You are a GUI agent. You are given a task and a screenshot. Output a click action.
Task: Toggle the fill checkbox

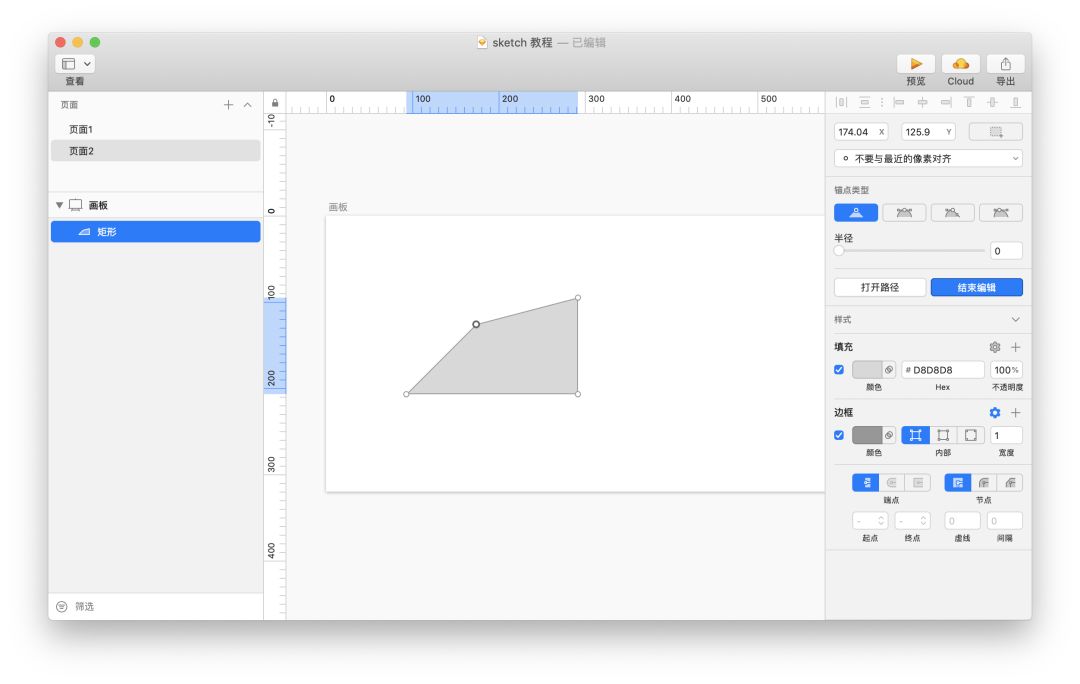(x=839, y=370)
